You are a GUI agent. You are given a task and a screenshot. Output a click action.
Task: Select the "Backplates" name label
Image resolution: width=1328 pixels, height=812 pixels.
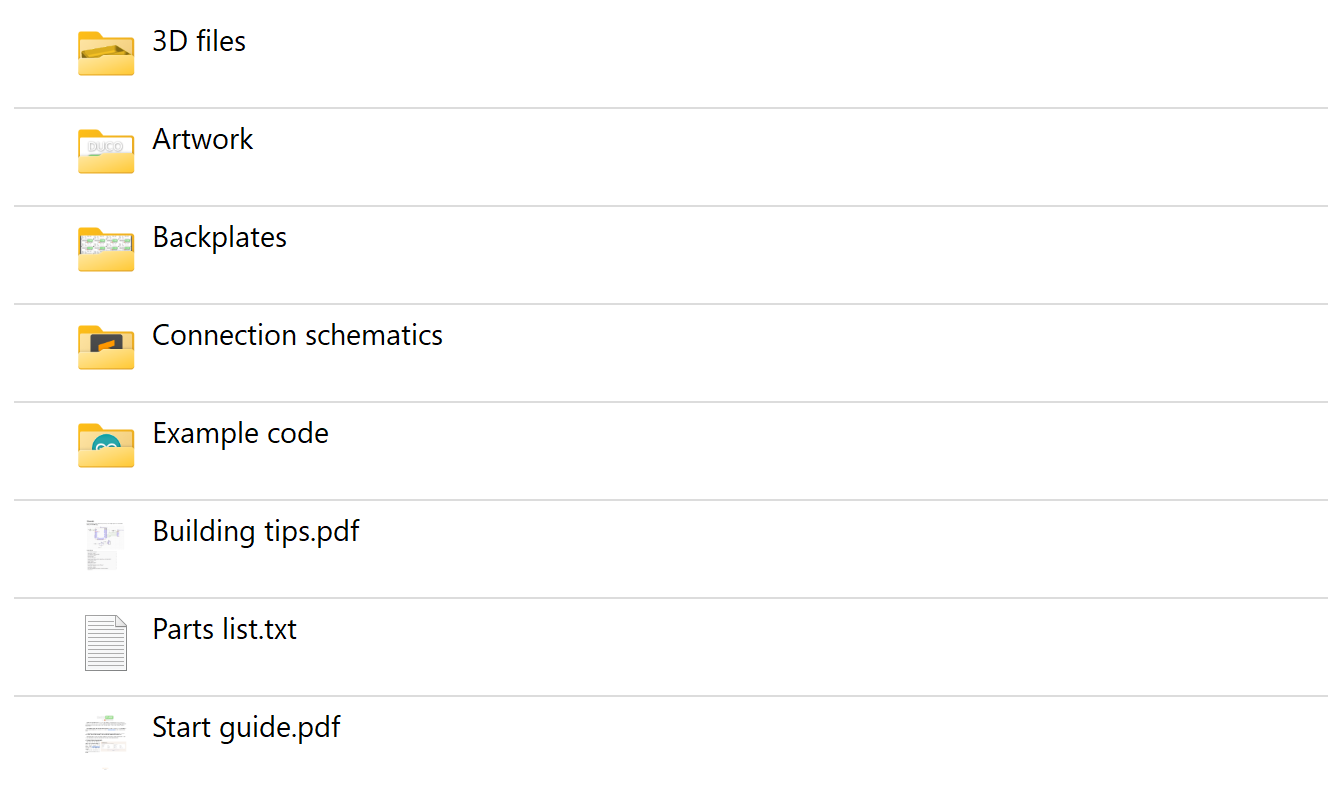tap(220, 238)
